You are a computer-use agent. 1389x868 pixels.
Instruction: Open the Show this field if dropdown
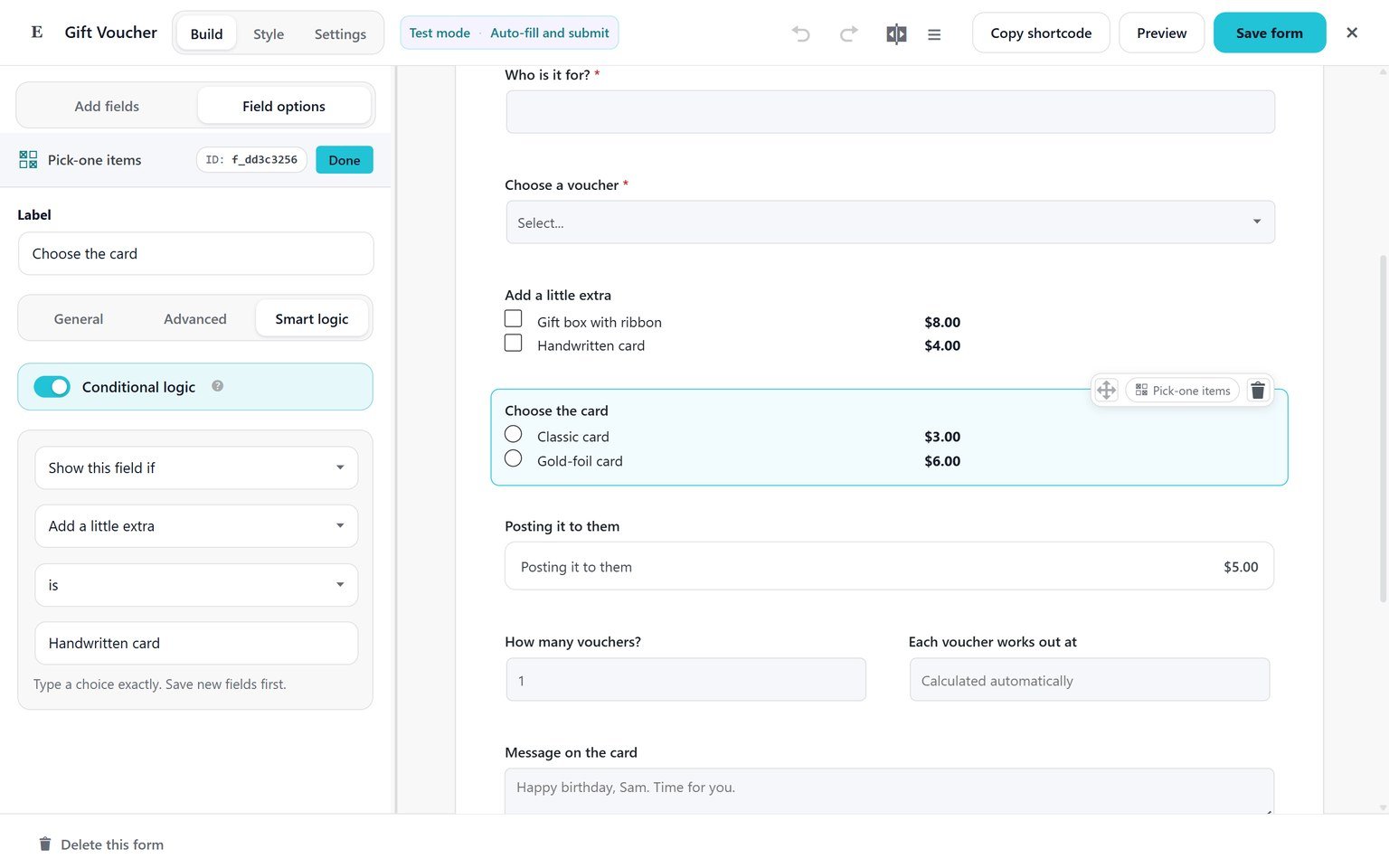[x=196, y=467]
